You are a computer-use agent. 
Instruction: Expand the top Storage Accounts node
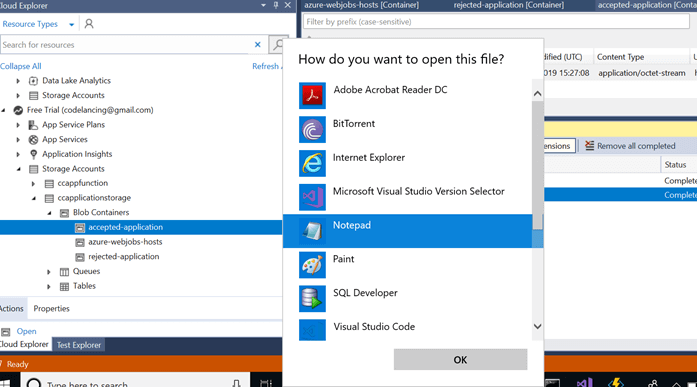(x=18, y=96)
